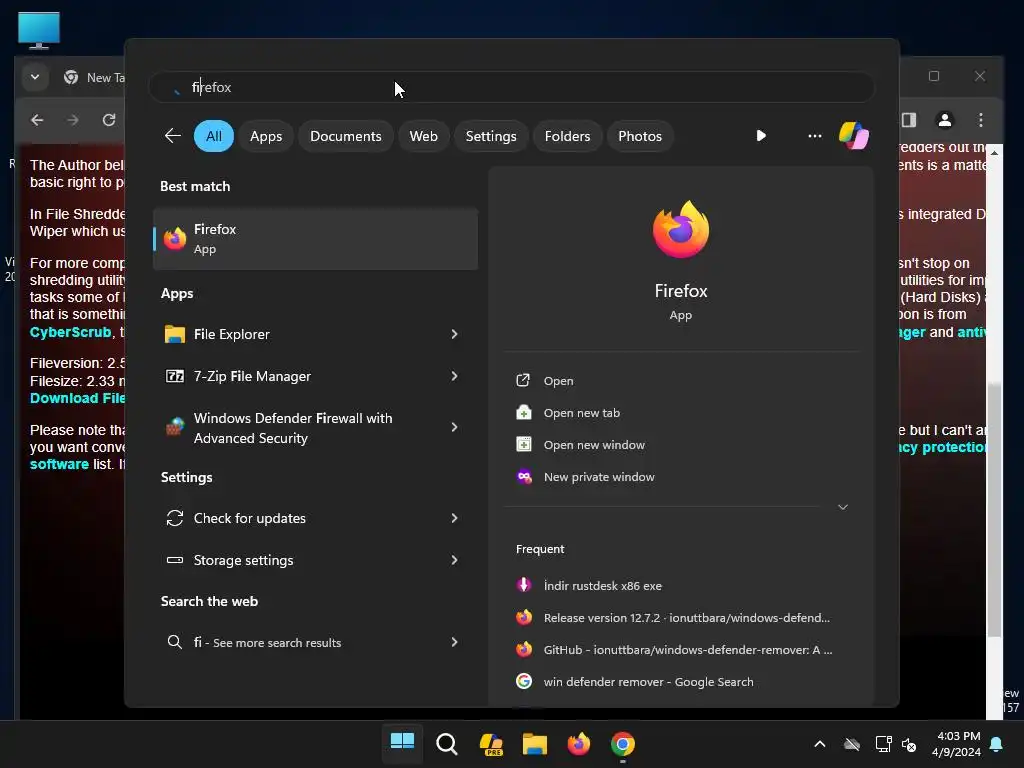Image resolution: width=1024 pixels, height=768 pixels.
Task: Click the 'software' link in Chrome page
Action: (x=59, y=464)
